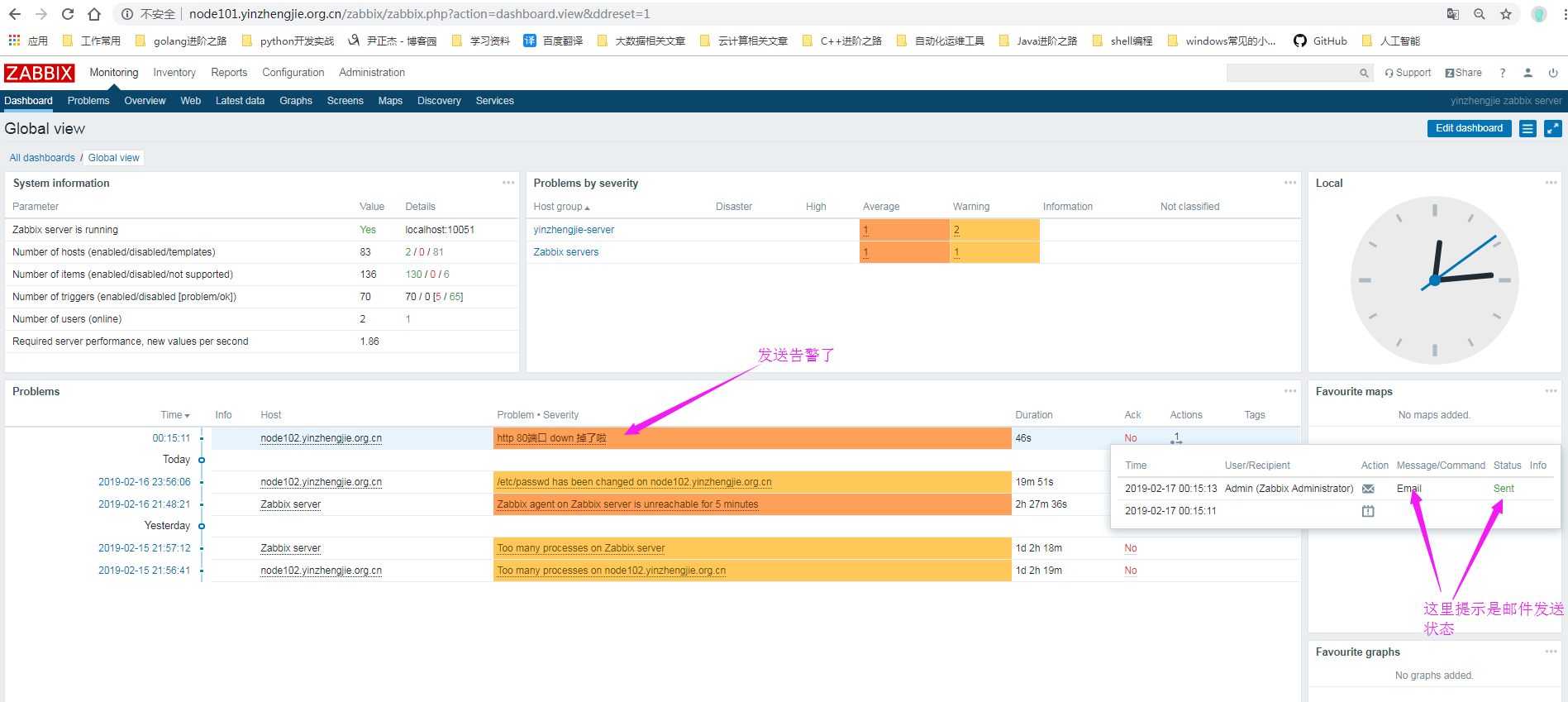Open Problems by severity widget menu dots

tap(1290, 183)
